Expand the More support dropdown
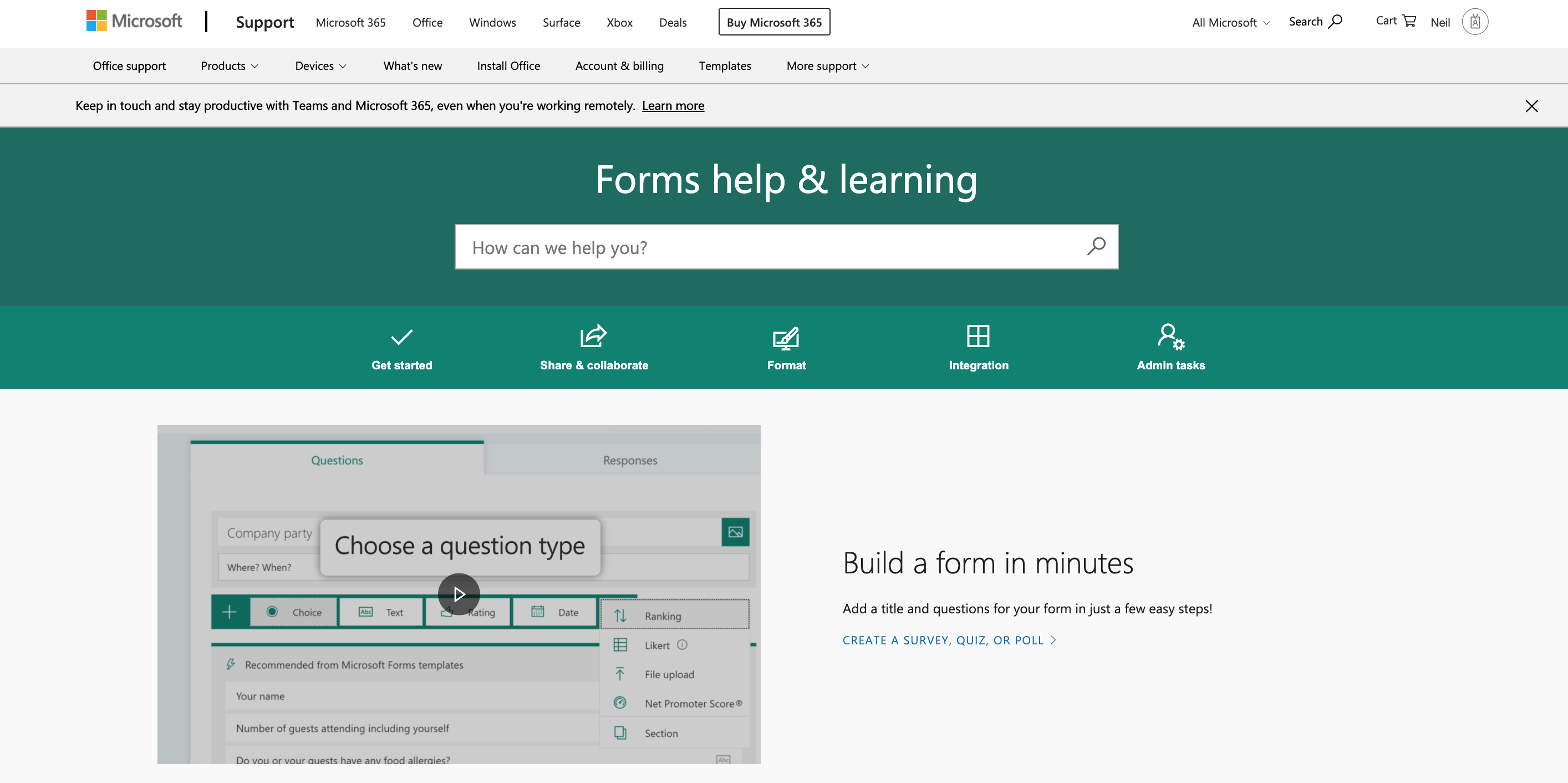The image size is (1568, 783). pos(827,66)
